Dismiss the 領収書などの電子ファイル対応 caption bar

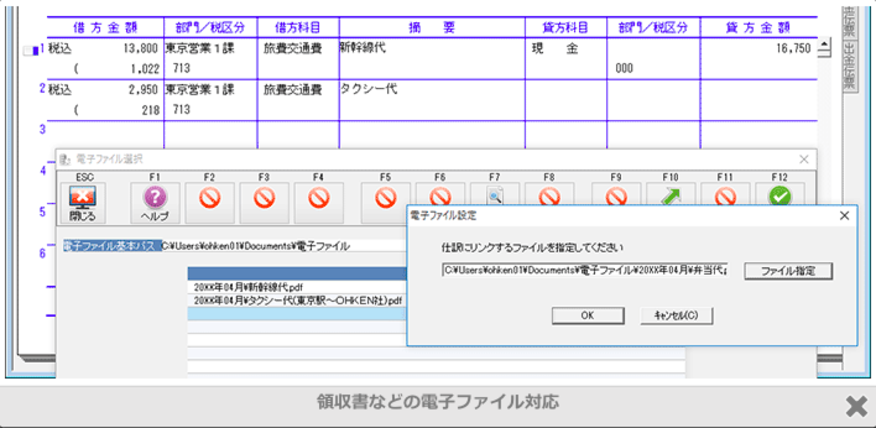tap(855, 405)
